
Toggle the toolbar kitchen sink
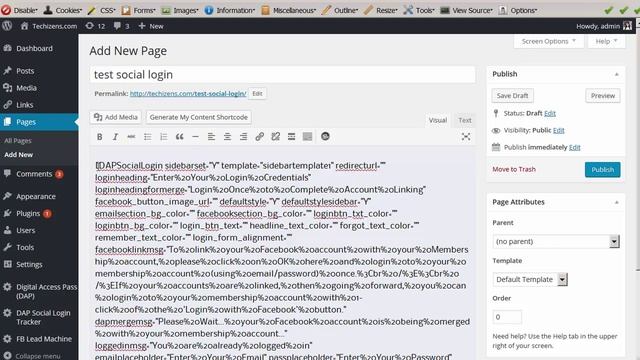307,137
